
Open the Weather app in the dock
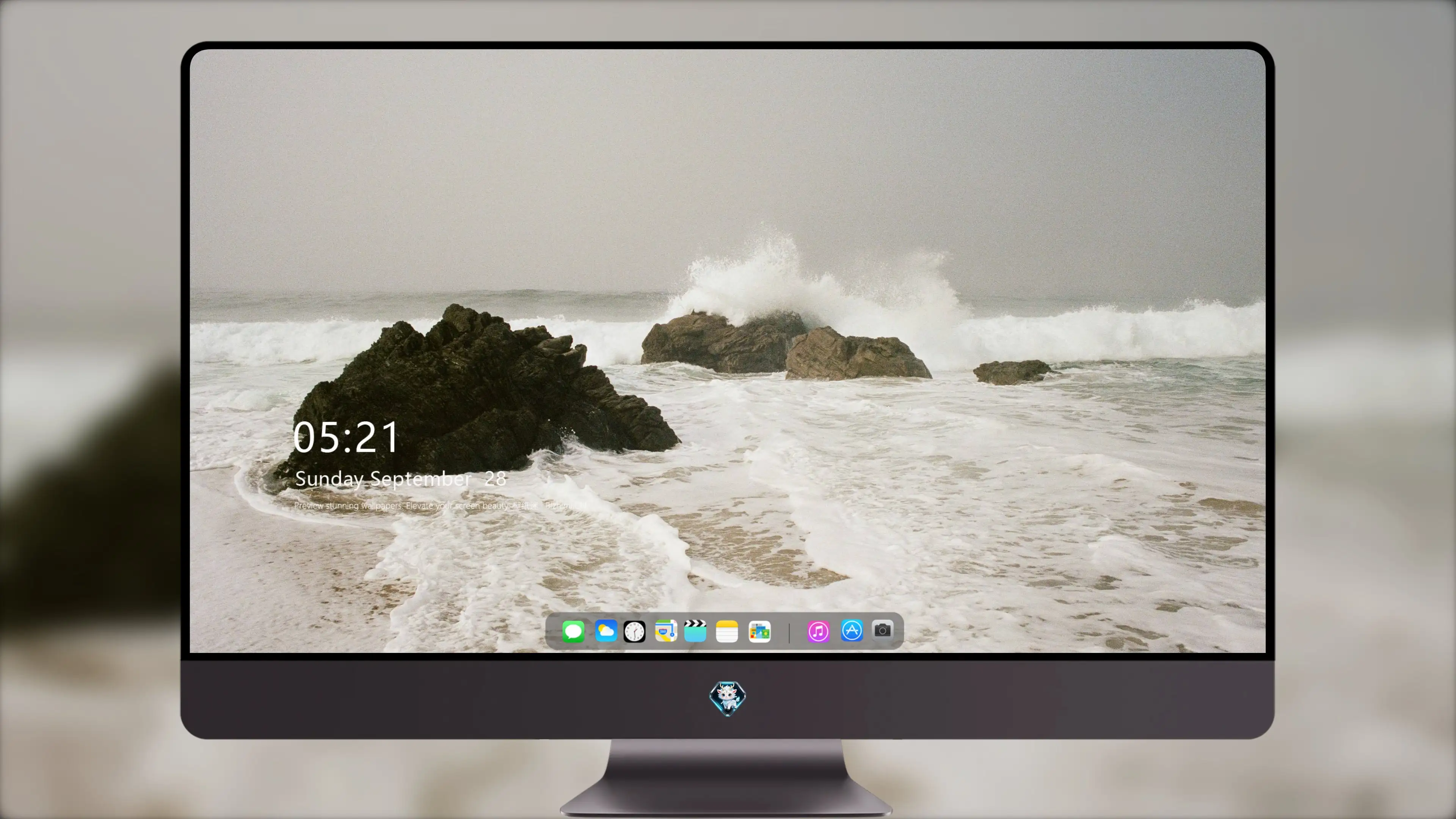606,631
